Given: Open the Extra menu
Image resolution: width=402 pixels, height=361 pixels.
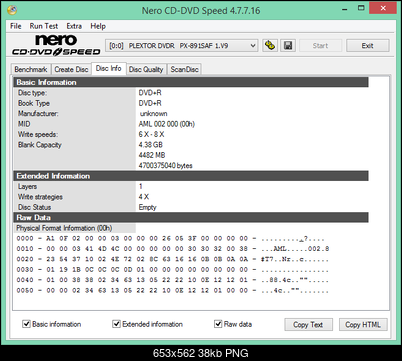Looking at the screenshot, I should point(74,26).
